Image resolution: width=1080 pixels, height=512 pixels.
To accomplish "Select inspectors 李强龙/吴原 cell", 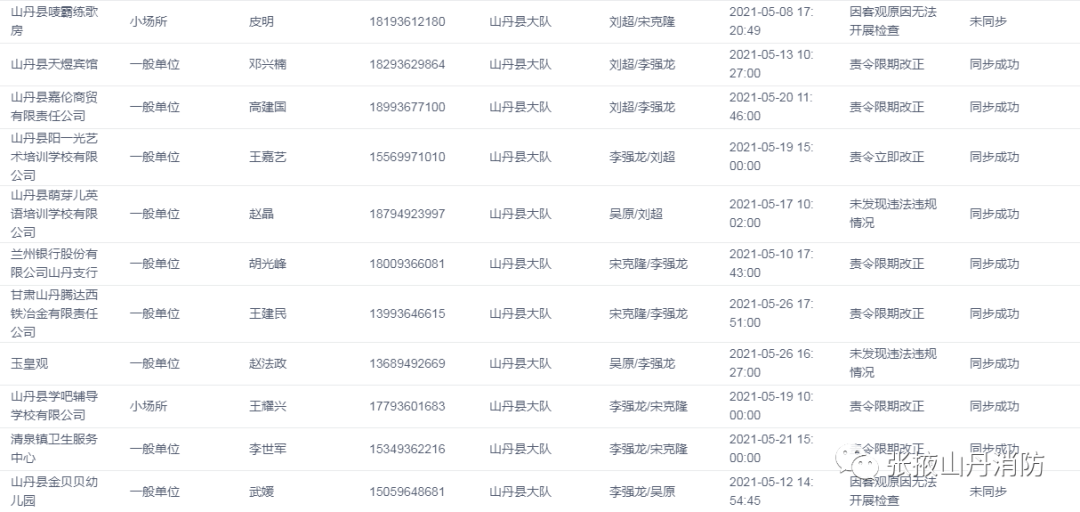I will (642, 491).
